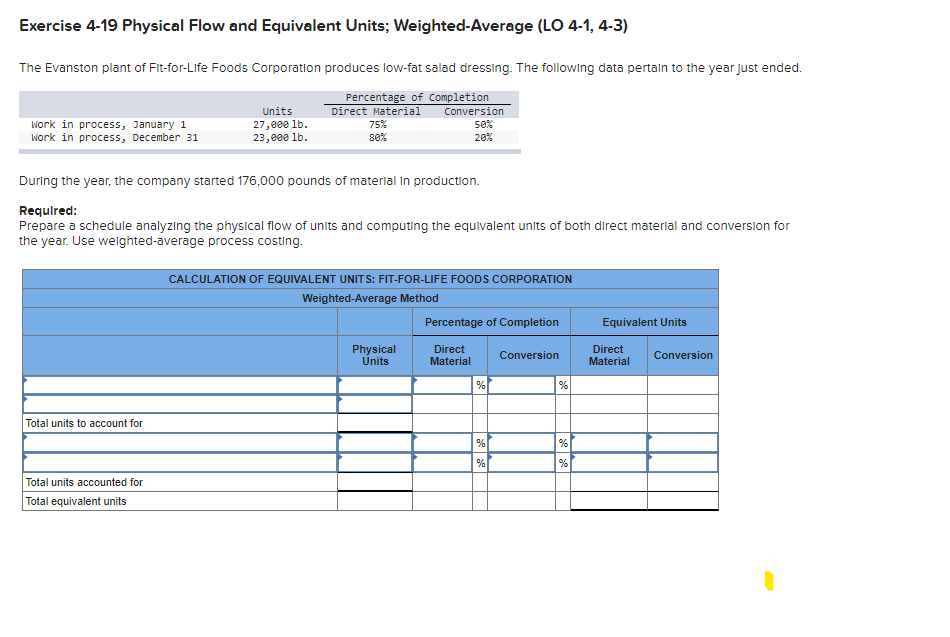The height and width of the screenshot is (637, 950).
Task: Click the yellow highlighter marker at bottom right
Action: [768, 580]
